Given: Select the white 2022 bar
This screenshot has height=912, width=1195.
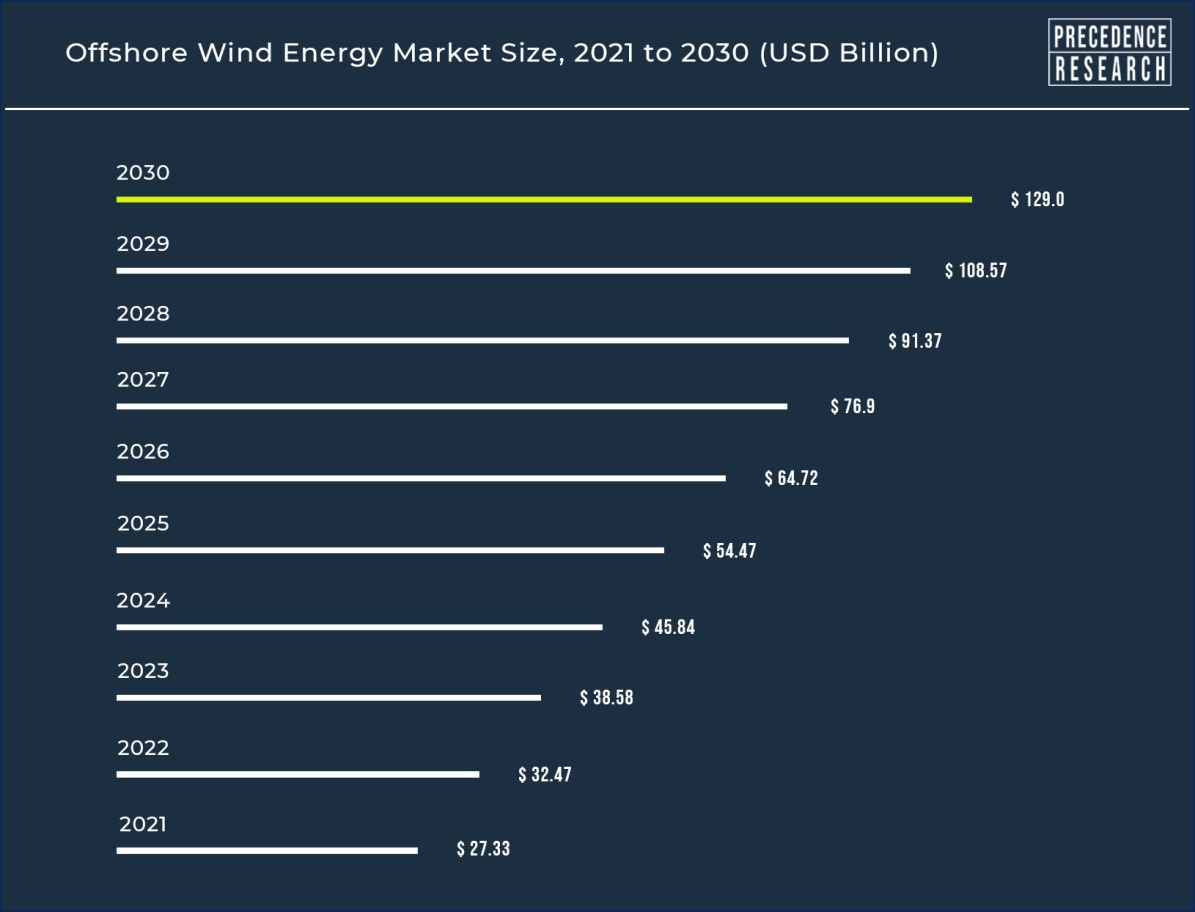Looking at the screenshot, I should tap(297, 774).
